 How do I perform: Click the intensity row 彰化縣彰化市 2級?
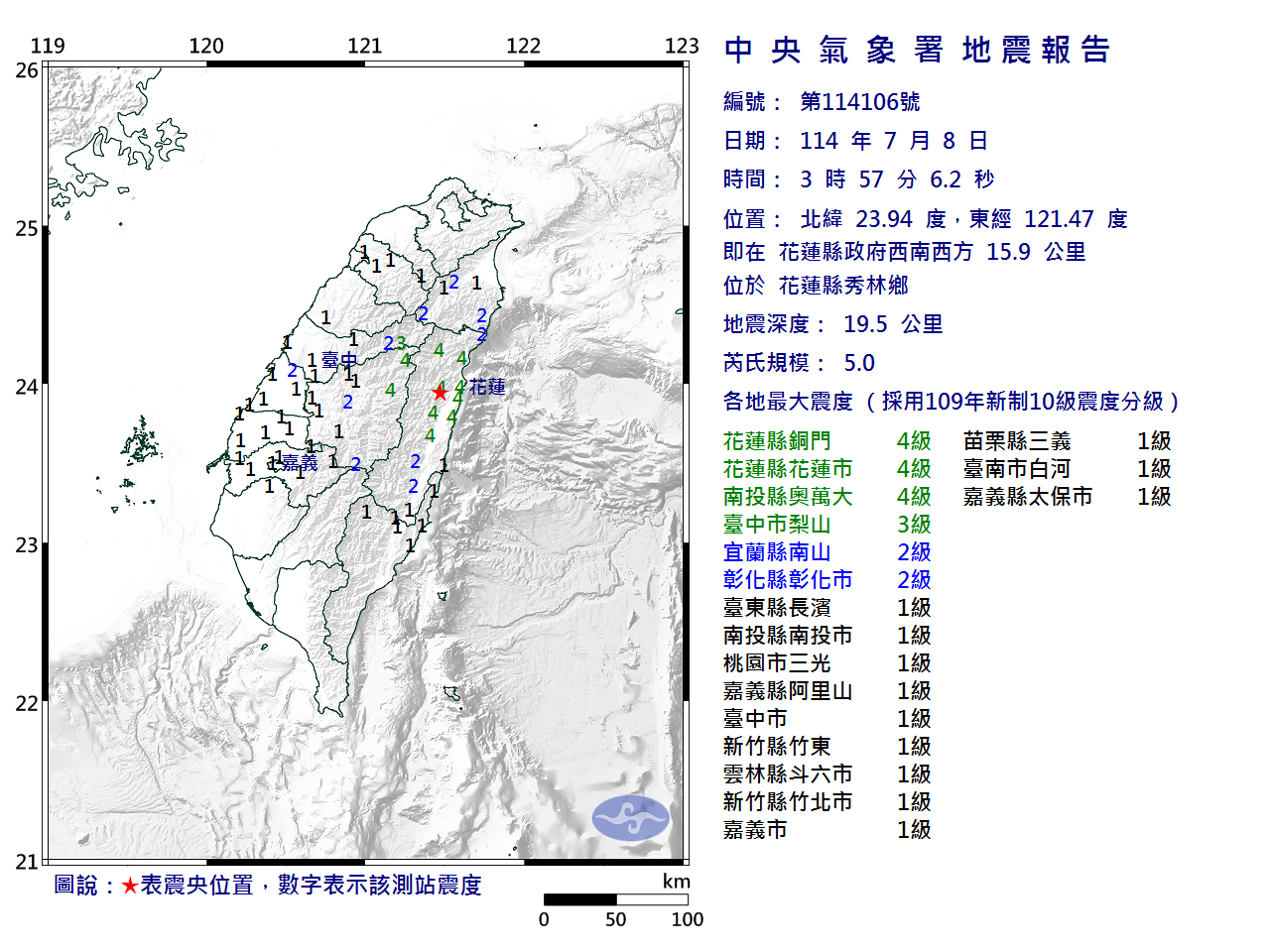coord(827,580)
